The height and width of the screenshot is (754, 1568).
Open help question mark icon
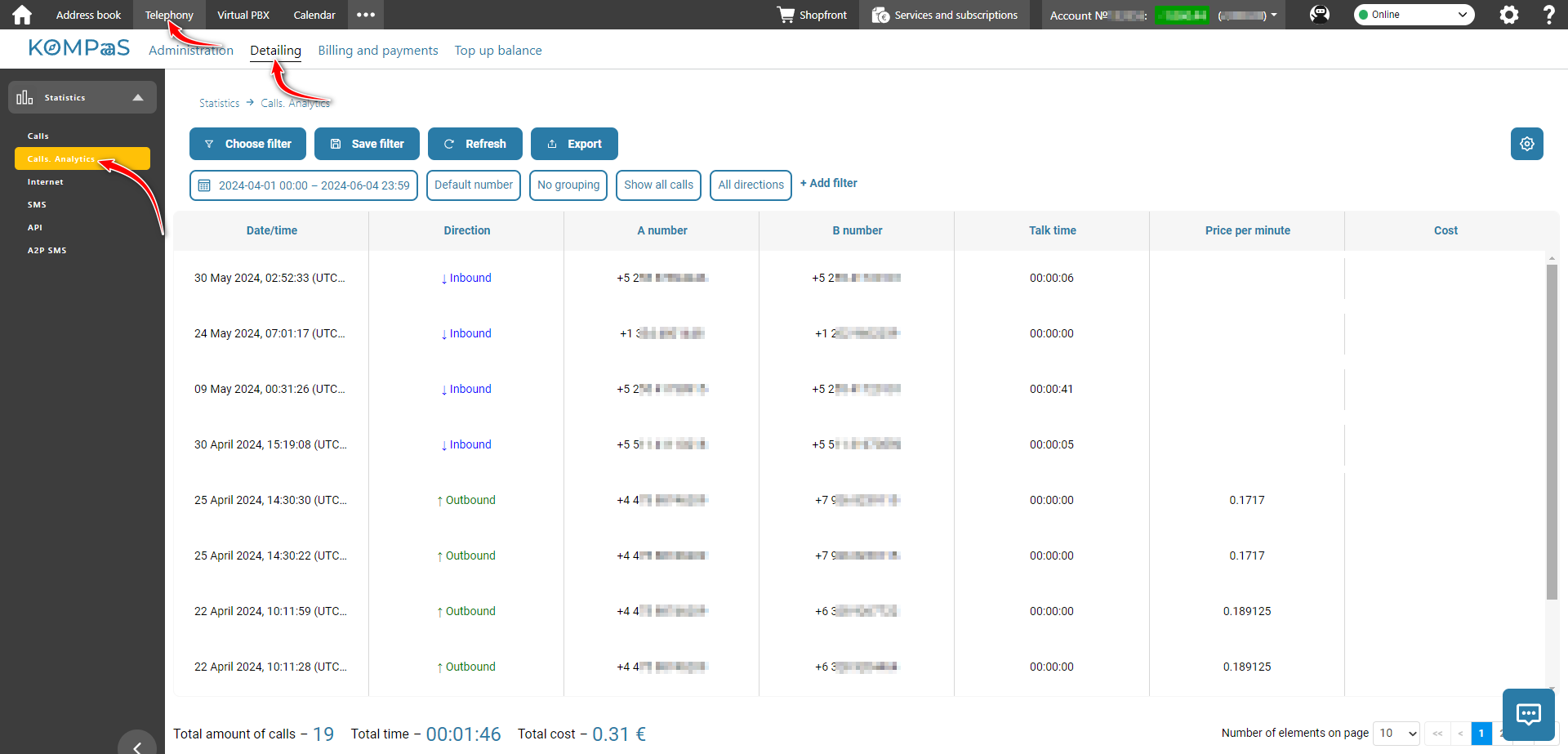click(x=1548, y=15)
